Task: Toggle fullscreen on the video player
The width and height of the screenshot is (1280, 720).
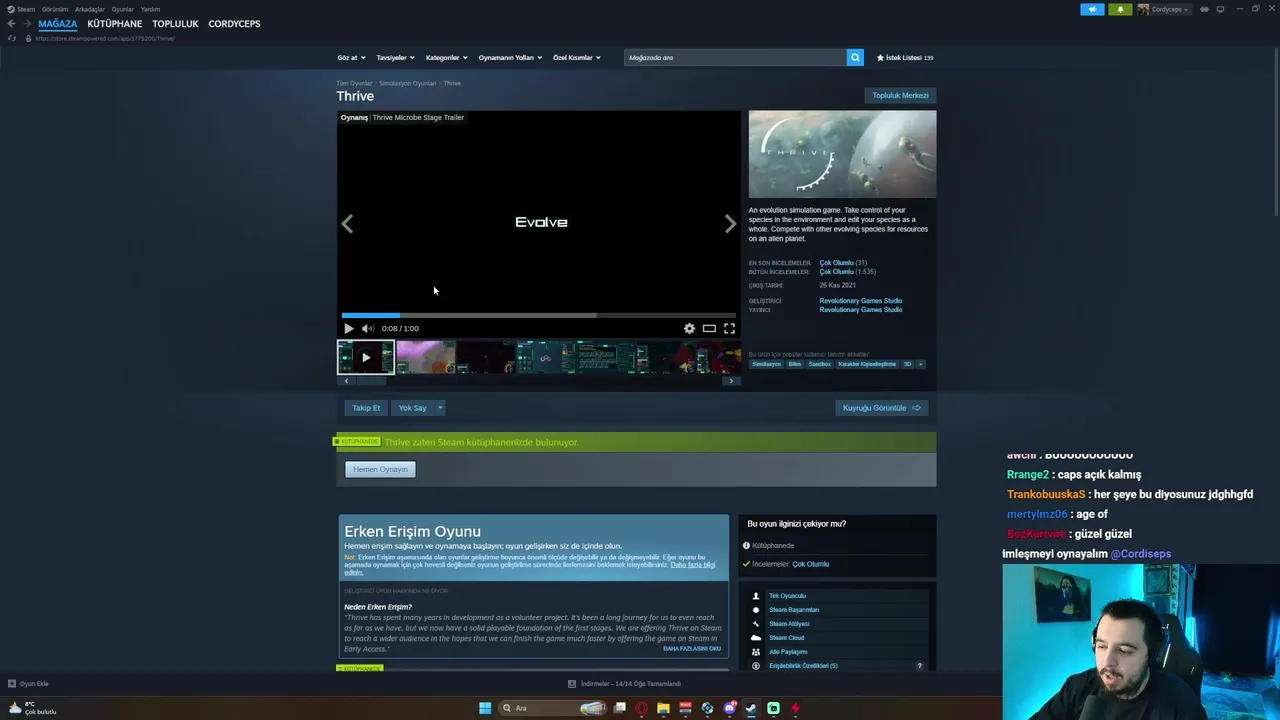Action: 729,328
